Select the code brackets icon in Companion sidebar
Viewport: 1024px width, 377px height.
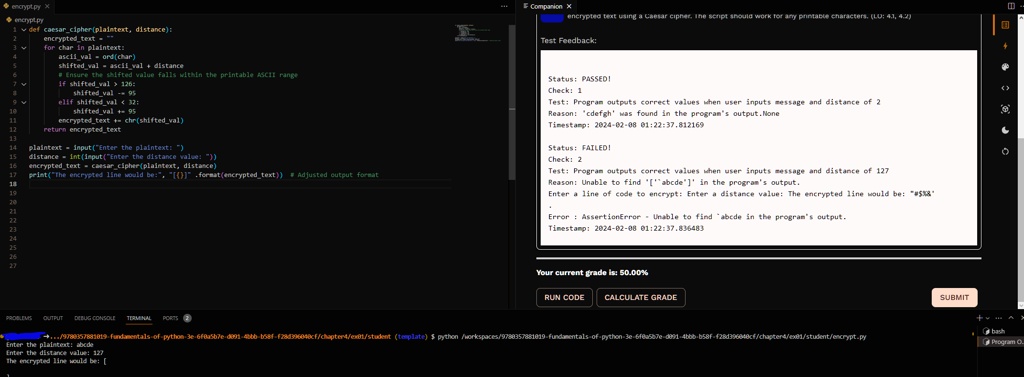(1005, 88)
